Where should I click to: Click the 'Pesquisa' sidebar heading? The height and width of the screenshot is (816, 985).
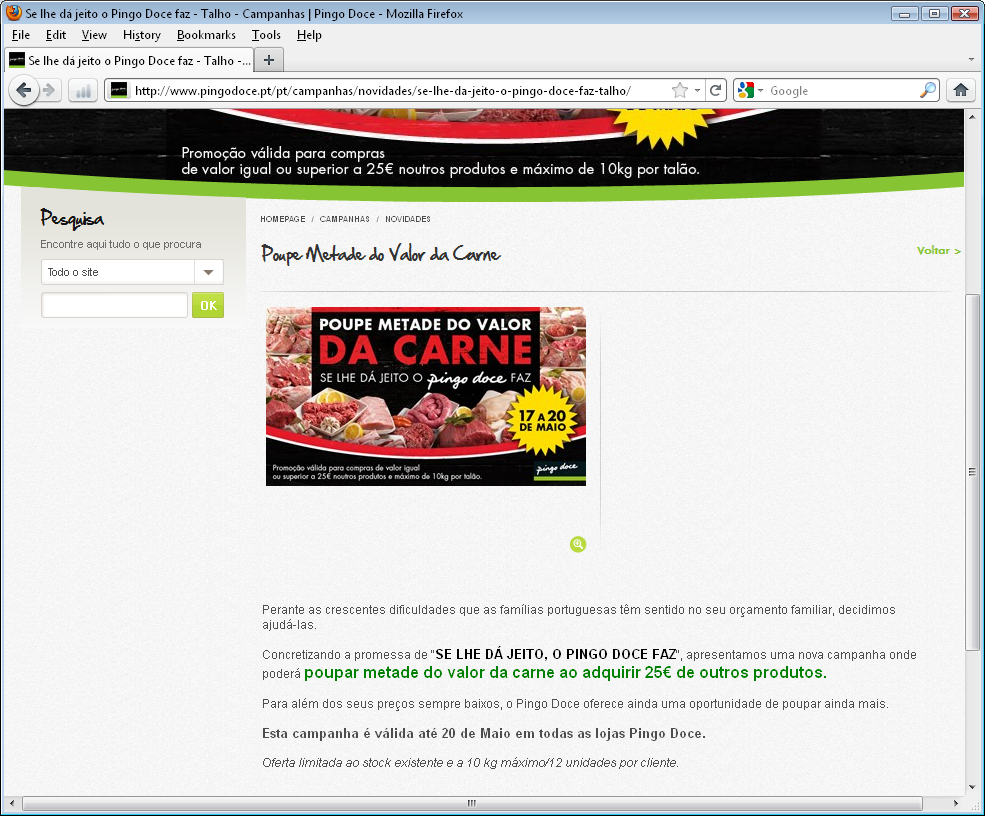(x=72, y=218)
